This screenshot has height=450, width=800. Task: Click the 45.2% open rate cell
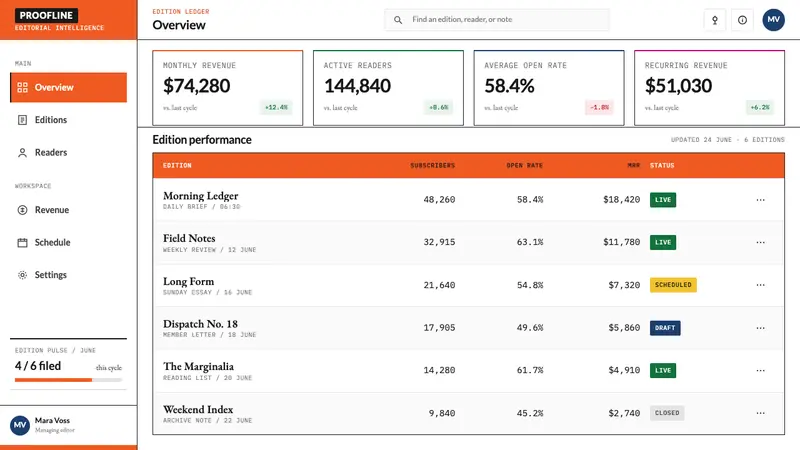click(530, 413)
